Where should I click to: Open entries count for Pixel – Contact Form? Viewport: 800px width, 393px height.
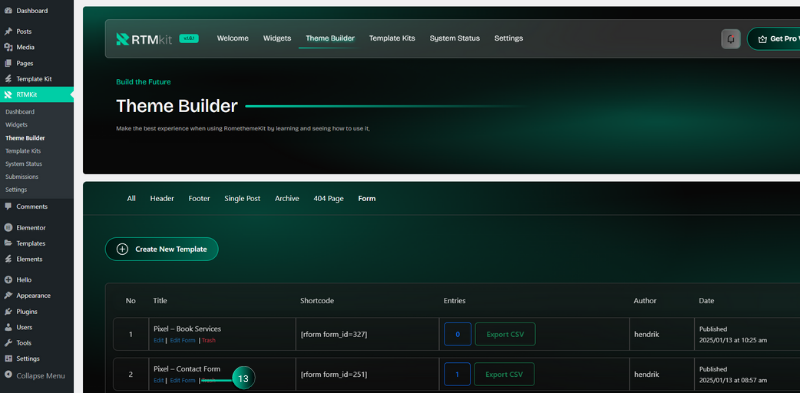457,374
